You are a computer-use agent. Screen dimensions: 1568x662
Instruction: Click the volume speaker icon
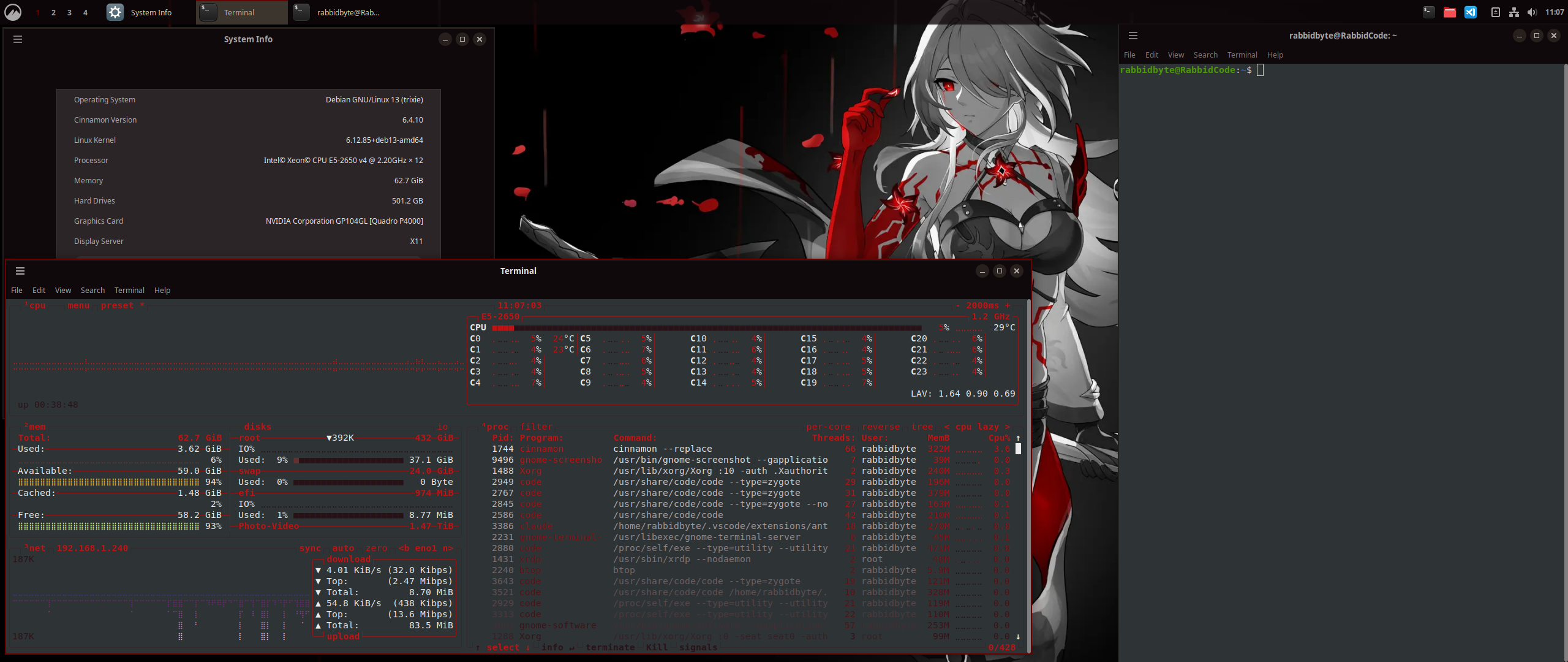click(x=1532, y=12)
